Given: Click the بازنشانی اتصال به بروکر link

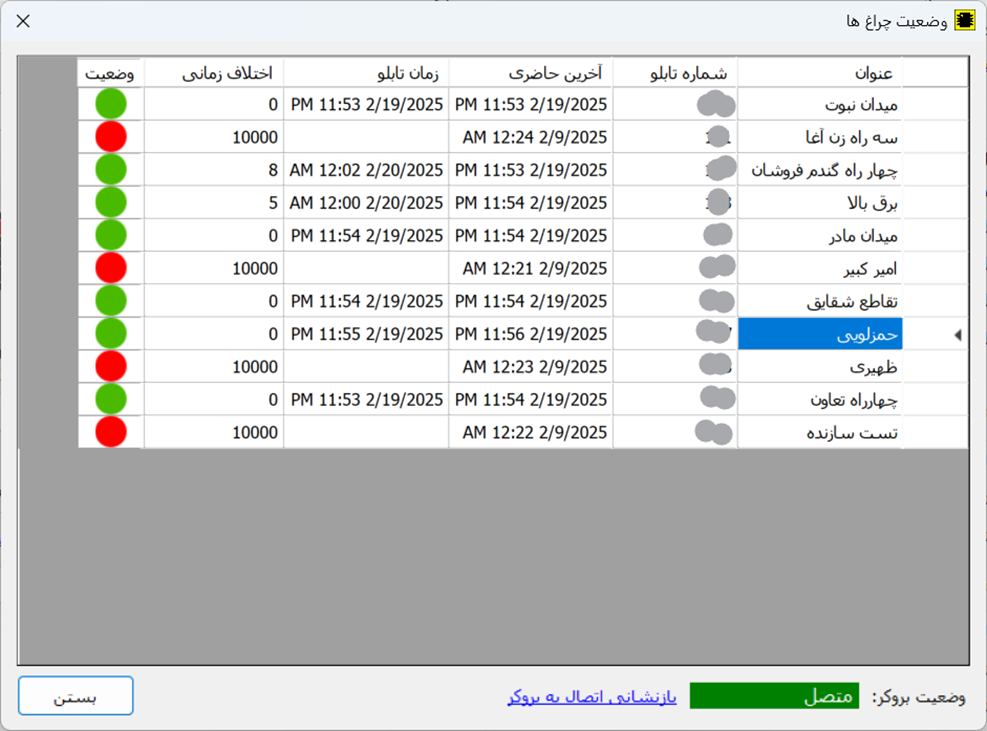Looking at the screenshot, I should pyautogui.click(x=592, y=697).
